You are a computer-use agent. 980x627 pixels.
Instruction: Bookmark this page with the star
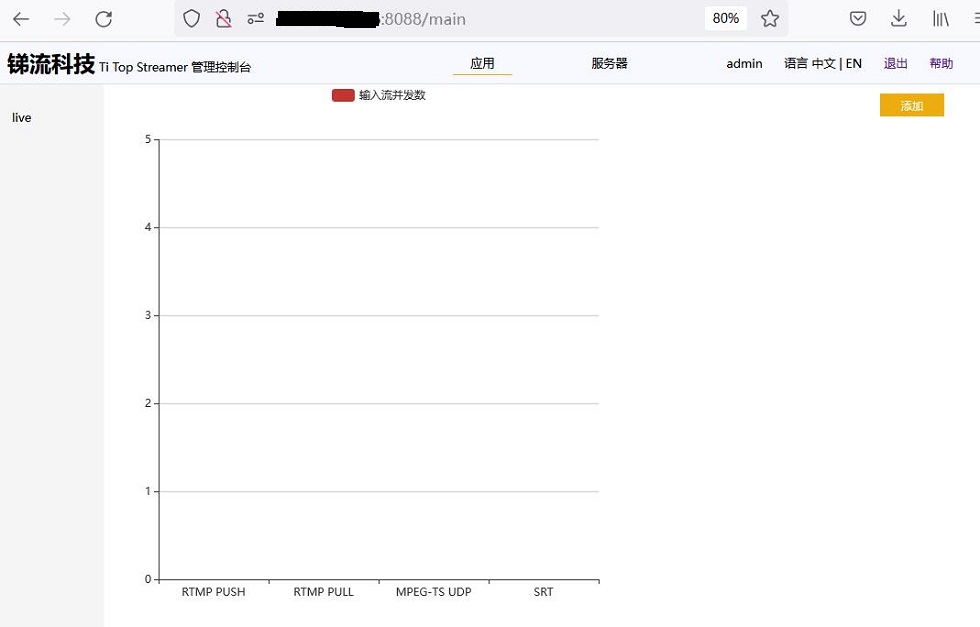pos(770,19)
